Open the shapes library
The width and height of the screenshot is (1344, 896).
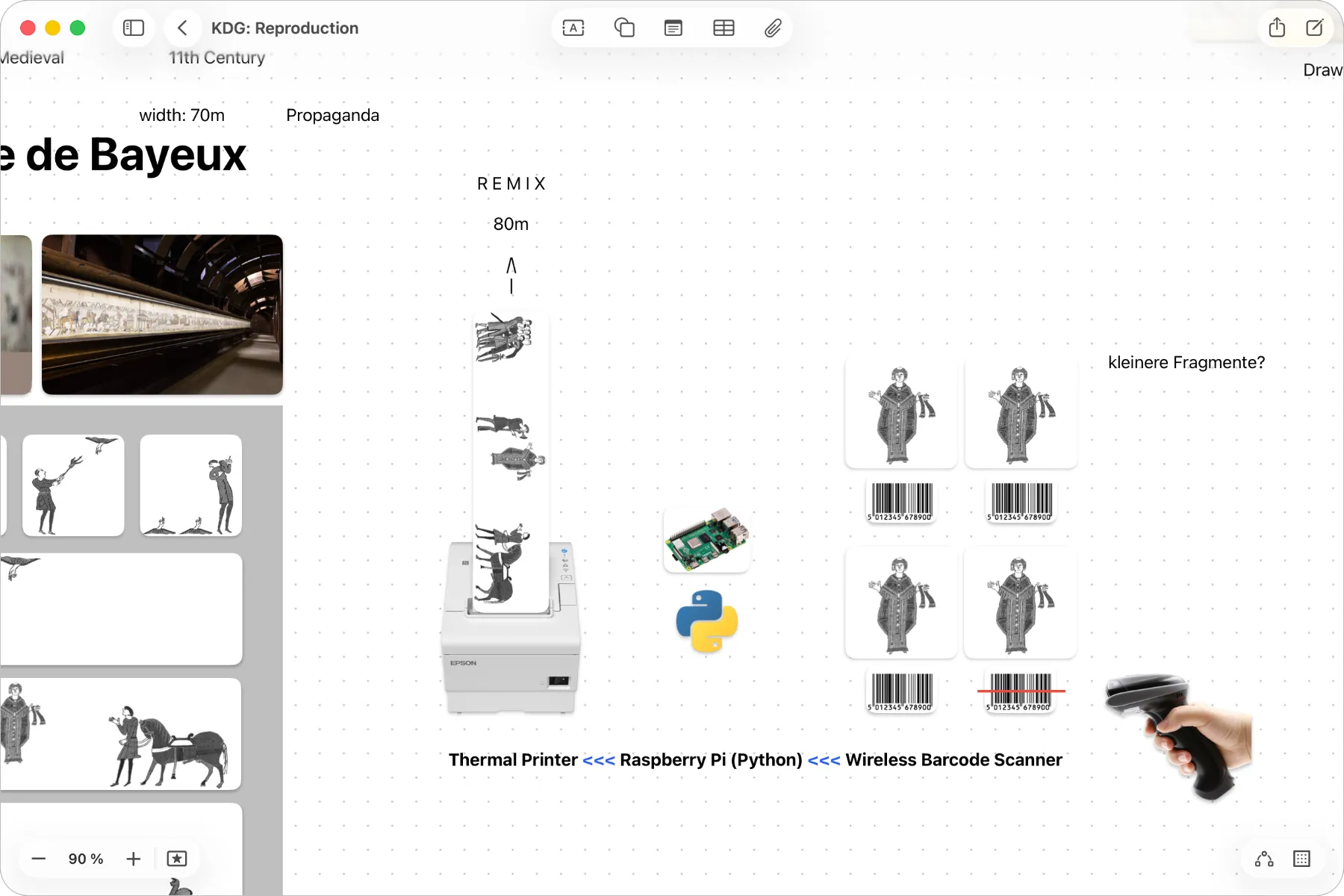pos(623,28)
